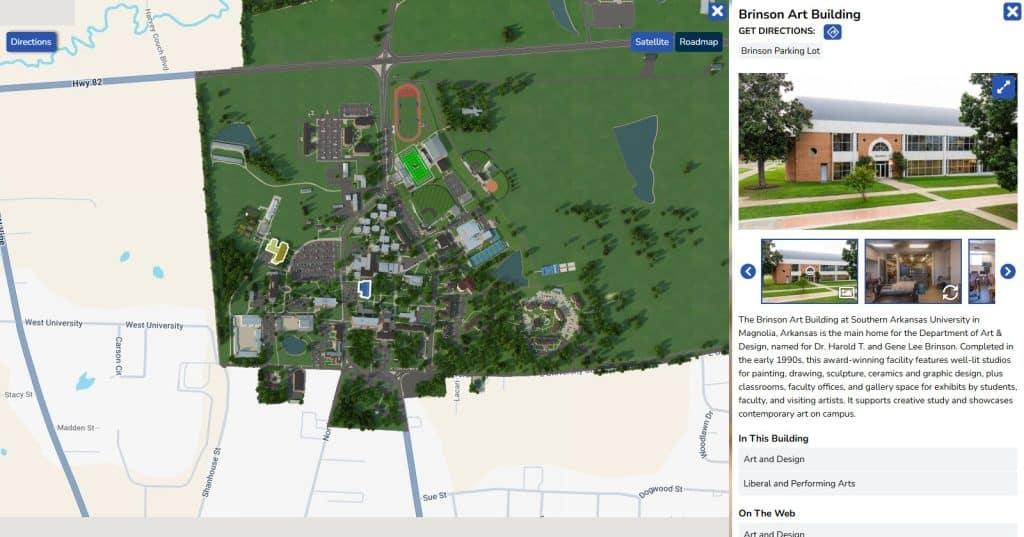Switch map to Satellite view
Screen dimensions: 1024x537
pos(652,42)
